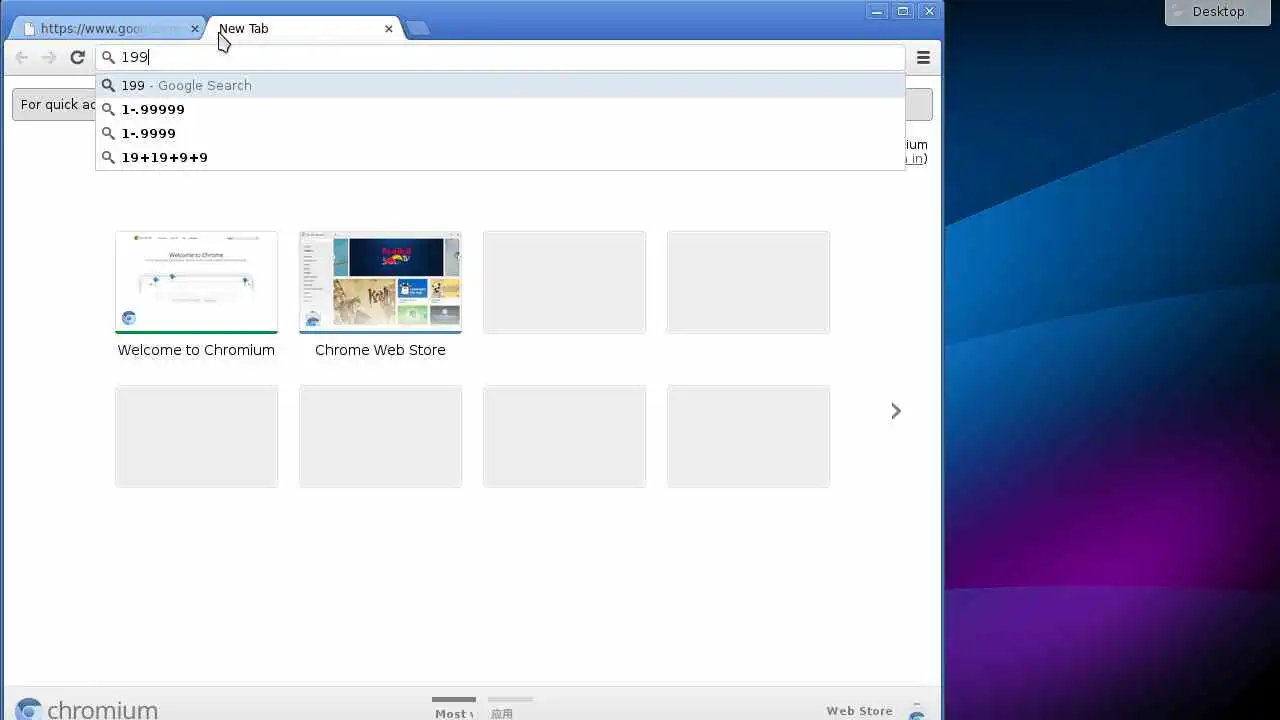Screen dimensions: 1280x720
Task: Close the https://www.goo... tab
Action: [x=195, y=29]
